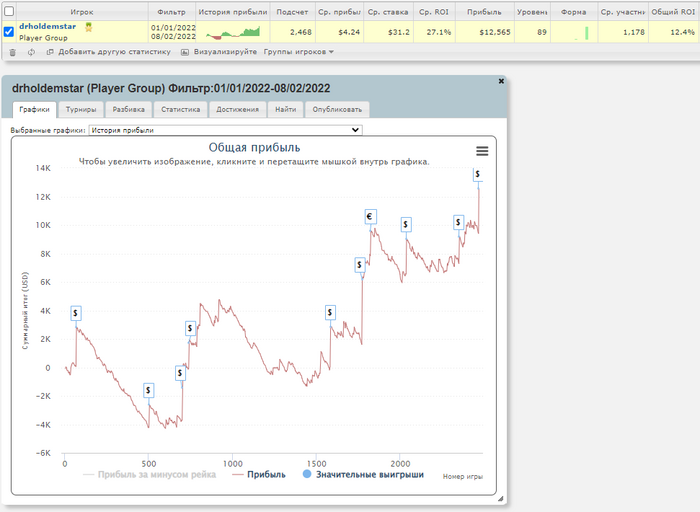
Task: Click the profit history sparkline thumbnail
Action: [231, 32]
